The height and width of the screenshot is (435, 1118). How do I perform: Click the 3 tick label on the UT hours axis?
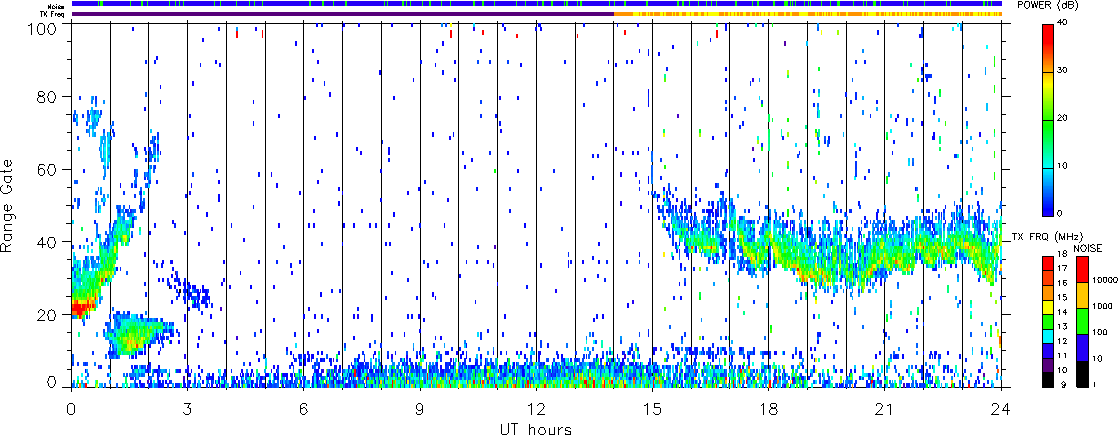[x=187, y=408]
